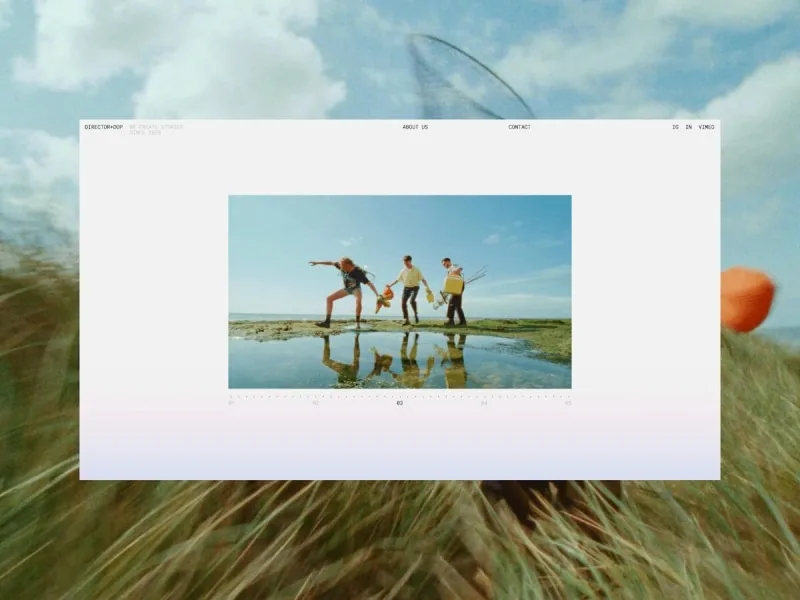Click the water reflection in the still
This screenshot has width=800, height=600.
pyautogui.click(x=400, y=360)
